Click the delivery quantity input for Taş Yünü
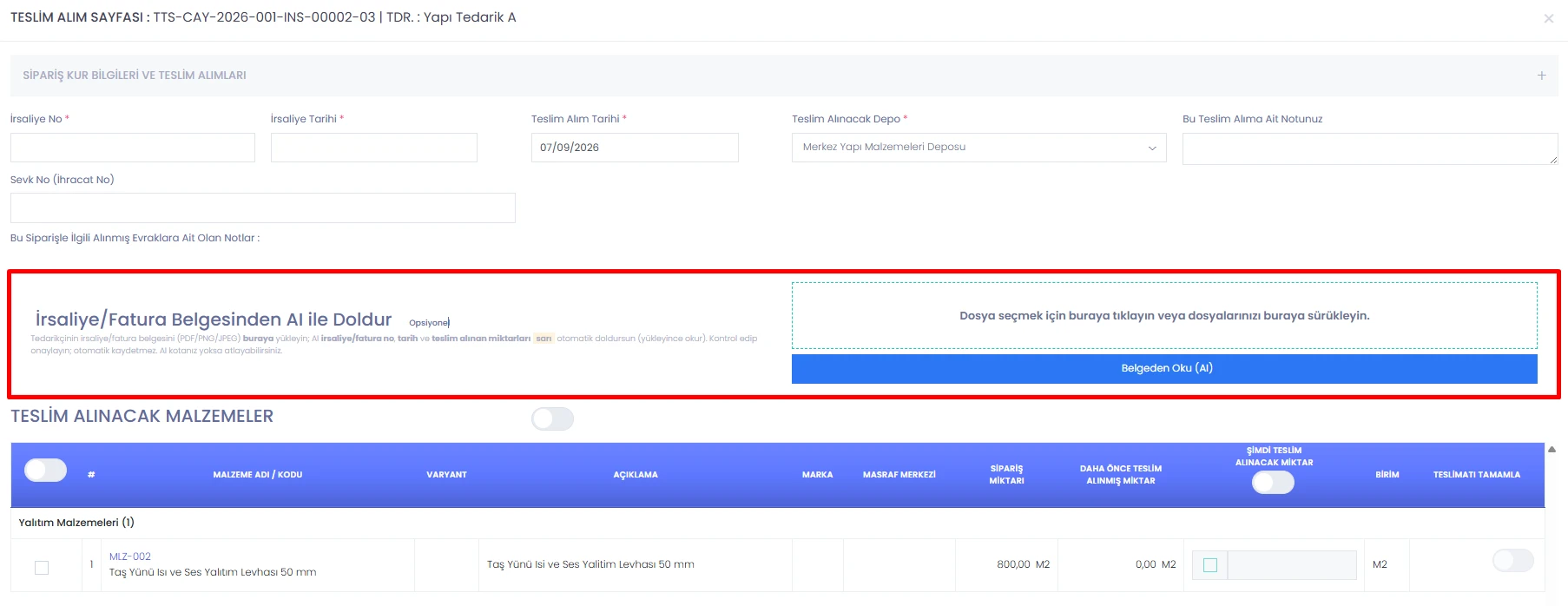Screen dimensions: 1568x606 (x=1292, y=565)
